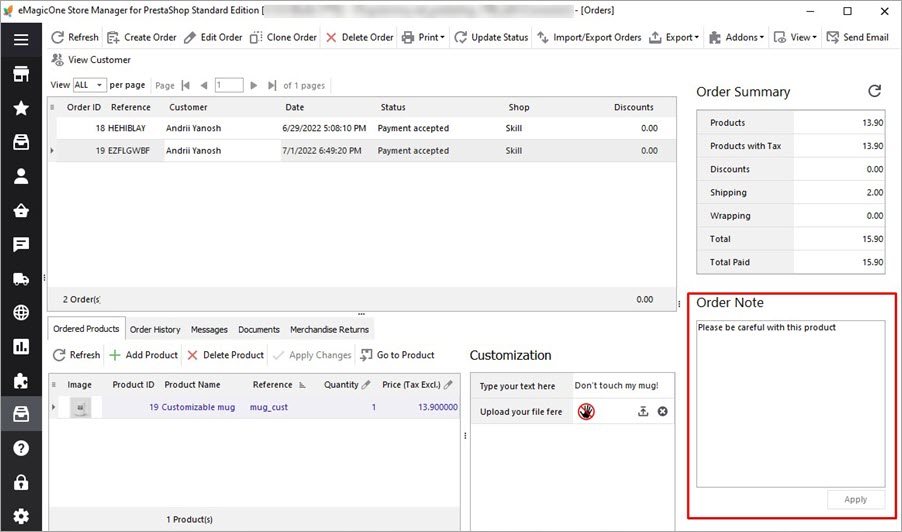
Task: Upload a customization file with the upload icon
Action: (x=643, y=411)
